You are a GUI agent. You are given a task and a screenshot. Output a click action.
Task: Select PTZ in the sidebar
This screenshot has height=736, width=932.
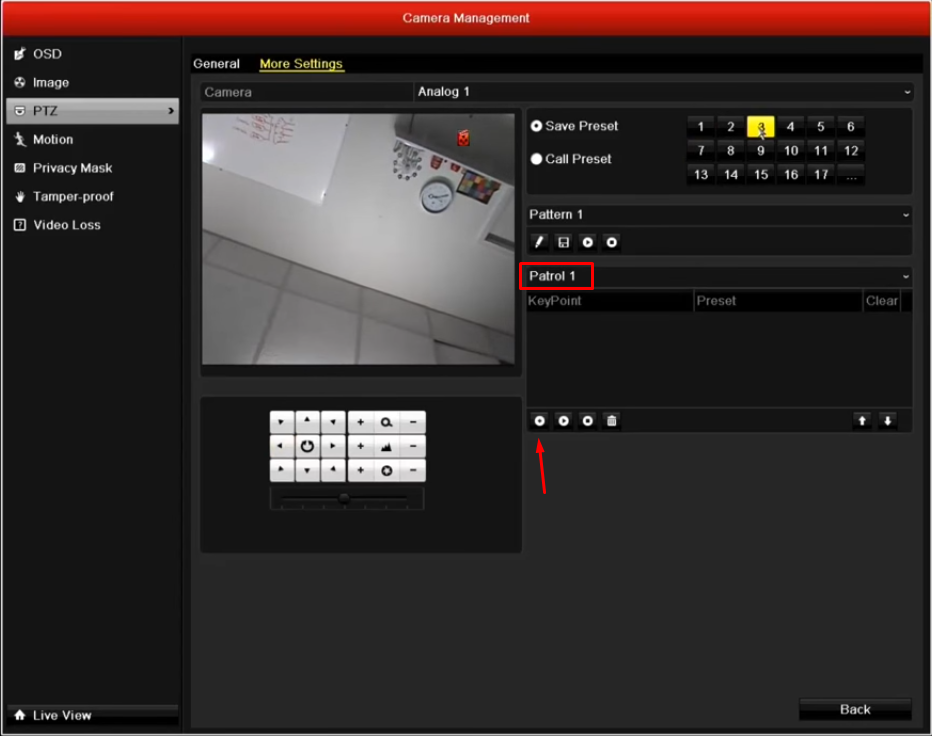point(92,111)
